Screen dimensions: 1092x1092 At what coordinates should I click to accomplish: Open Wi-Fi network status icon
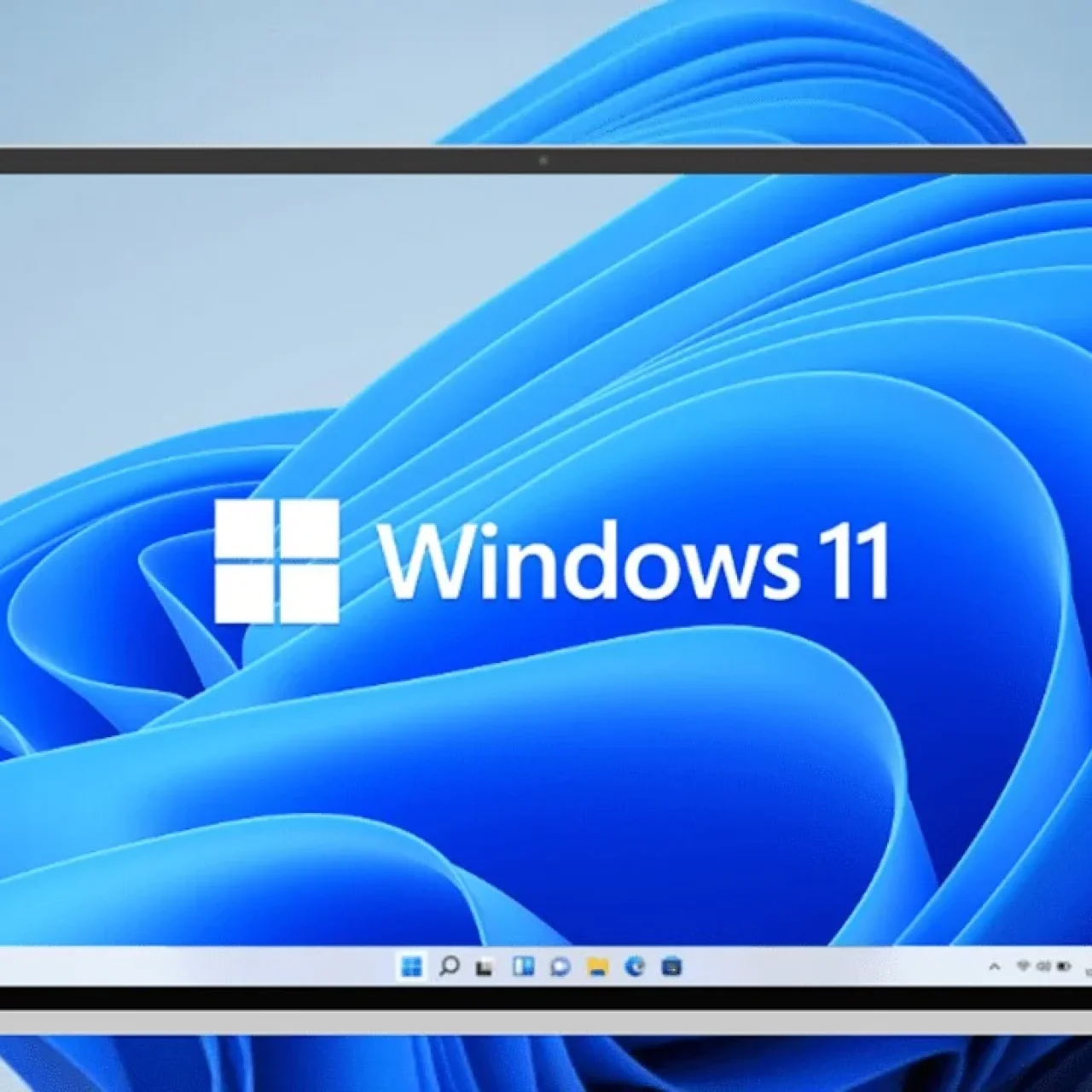pos(1023,967)
